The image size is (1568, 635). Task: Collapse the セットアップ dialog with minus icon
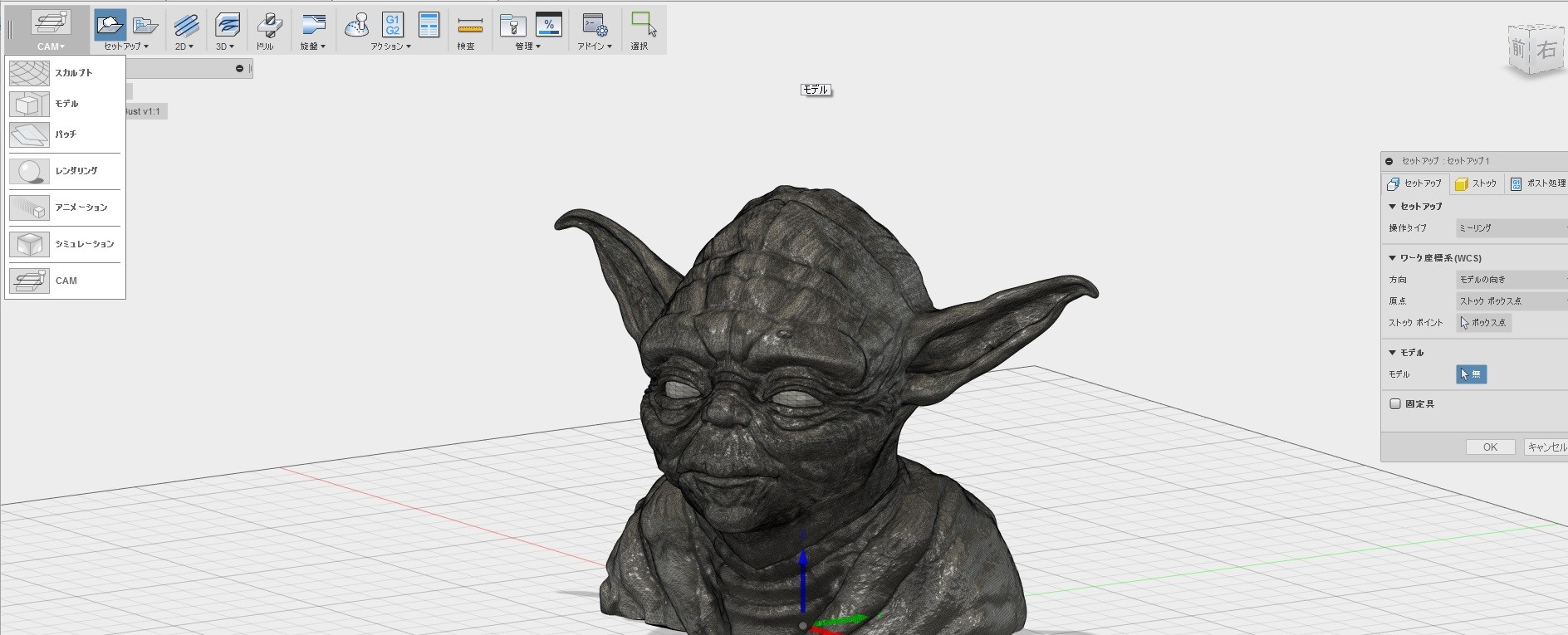click(1389, 161)
